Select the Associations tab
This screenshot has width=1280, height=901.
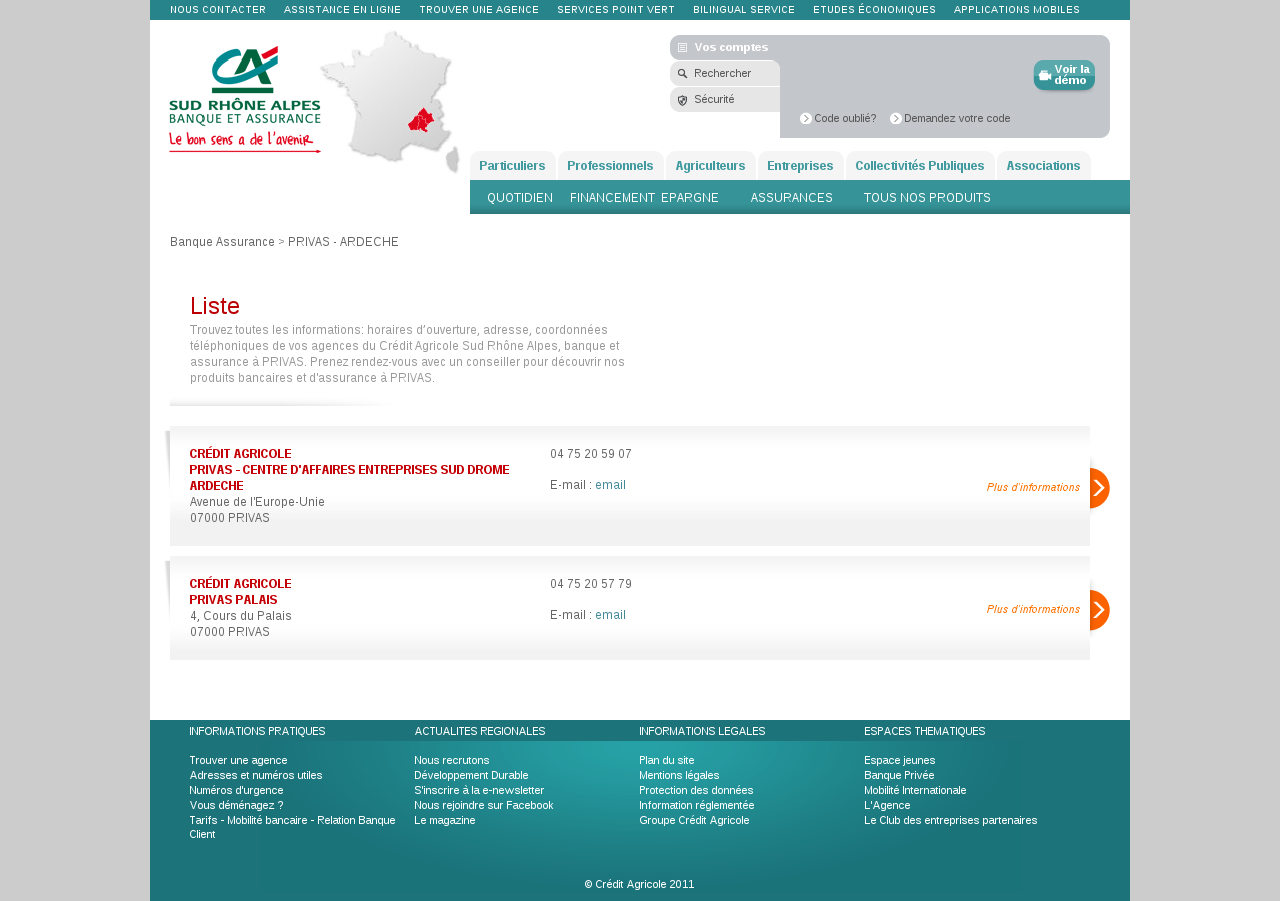[x=1043, y=166]
